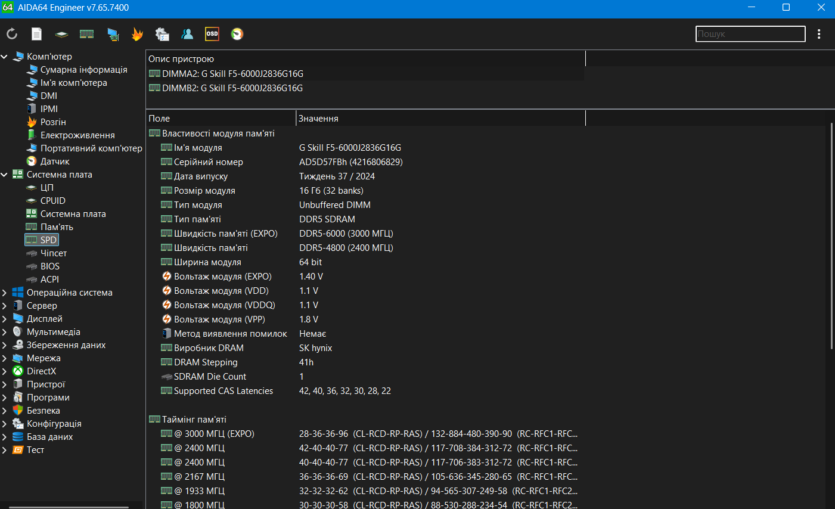Open the Report document icon
Viewport: 835px width, 509px height.
point(36,34)
